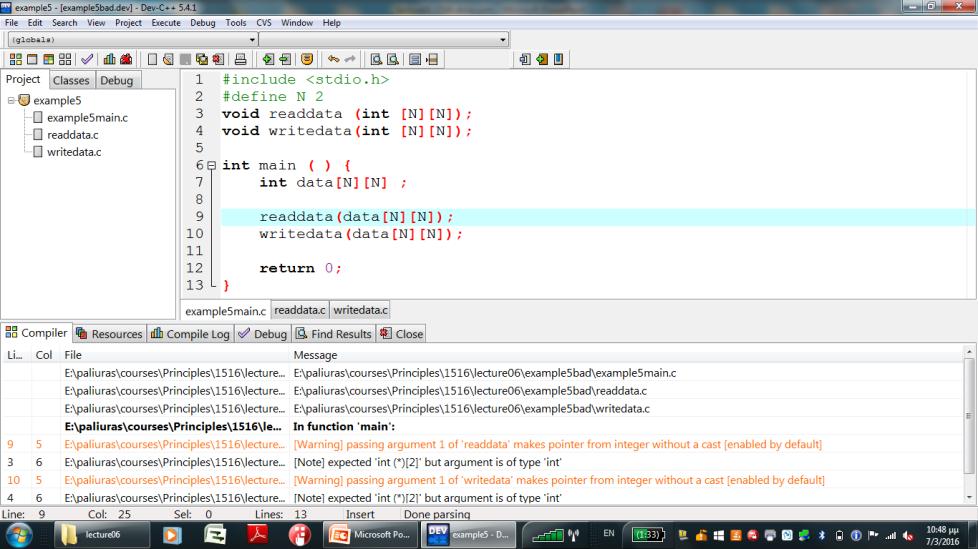
Task: Click the Find magnifier icon
Action: pos(376,59)
